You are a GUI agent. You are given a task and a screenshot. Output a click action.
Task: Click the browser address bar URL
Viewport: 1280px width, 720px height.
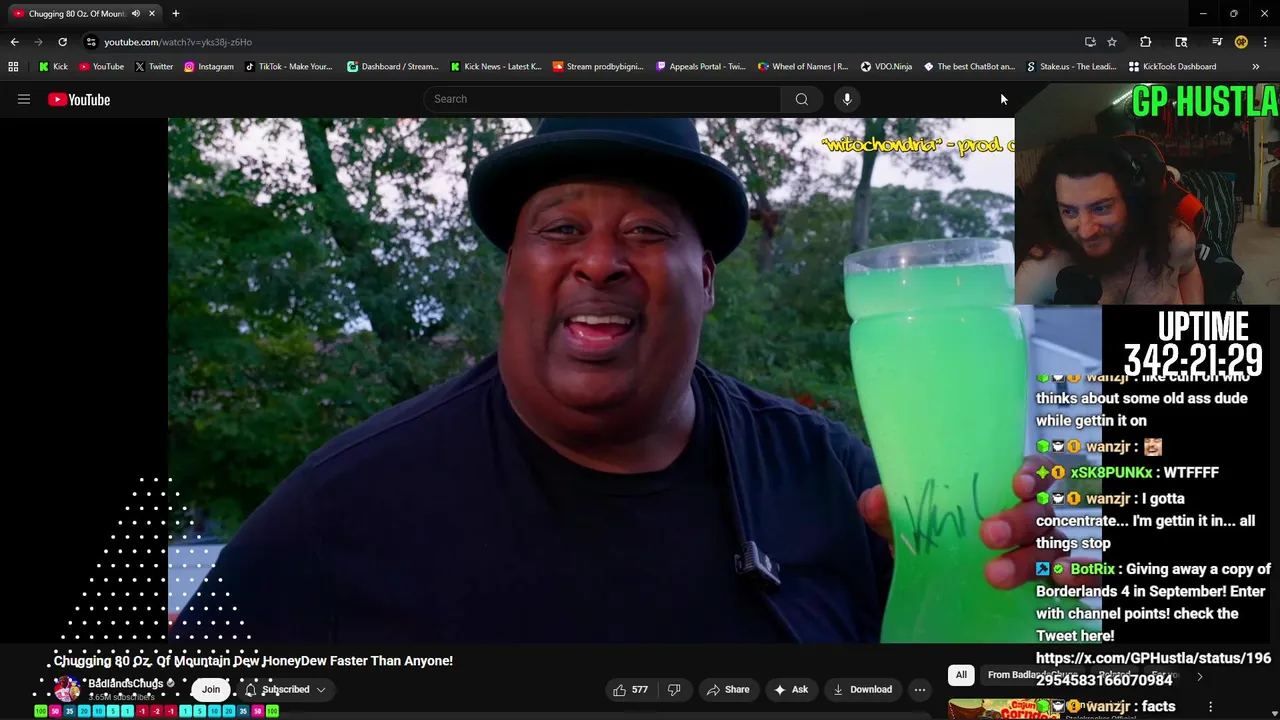click(x=178, y=42)
